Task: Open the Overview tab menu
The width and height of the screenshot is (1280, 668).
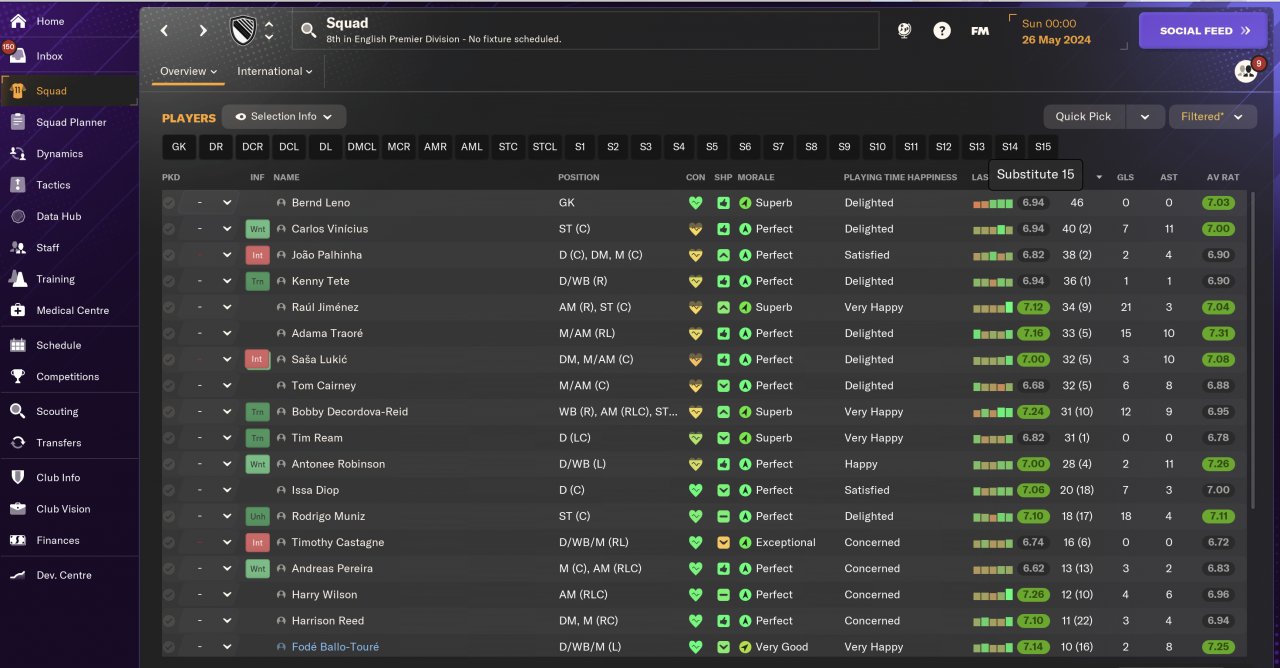Action: [188, 71]
